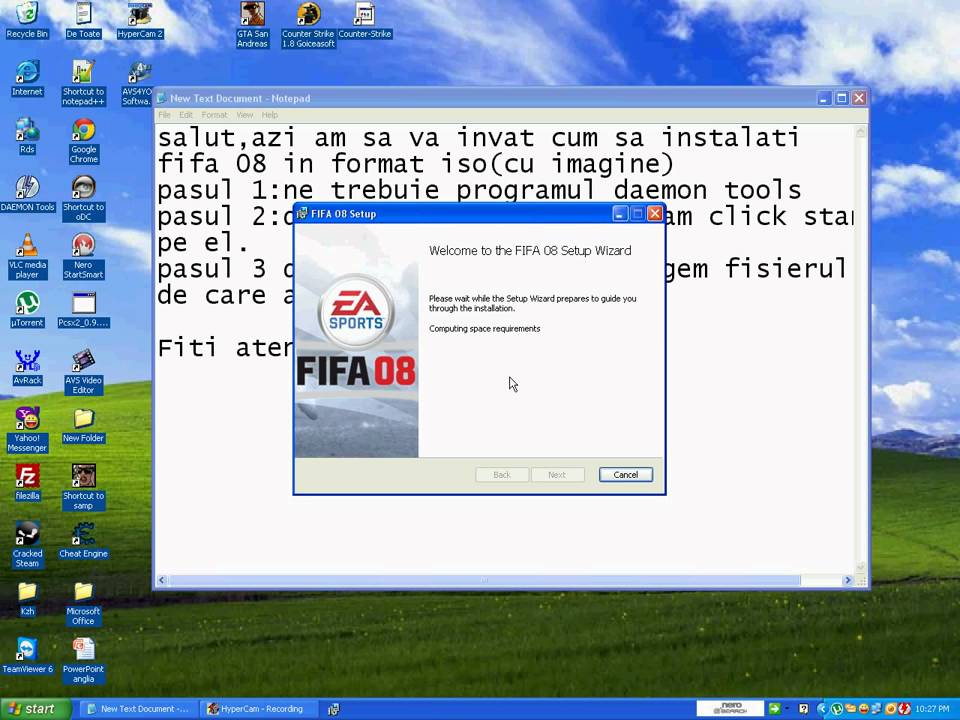This screenshot has width=960, height=720.
Task: Launch the Google Chrome desktop icon
Action: tap(83, 141)
